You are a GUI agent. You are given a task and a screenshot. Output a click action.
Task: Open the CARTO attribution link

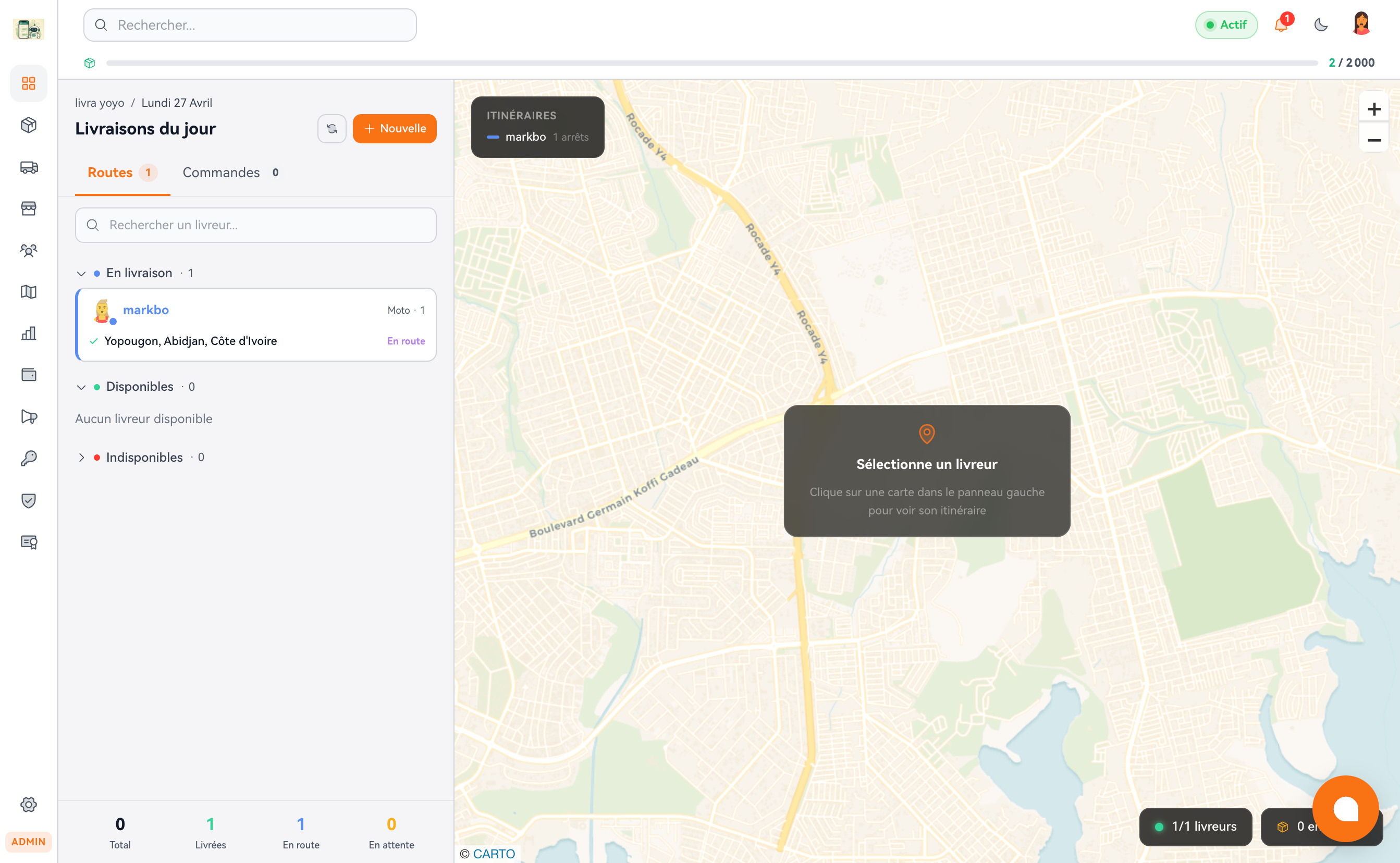494,854
